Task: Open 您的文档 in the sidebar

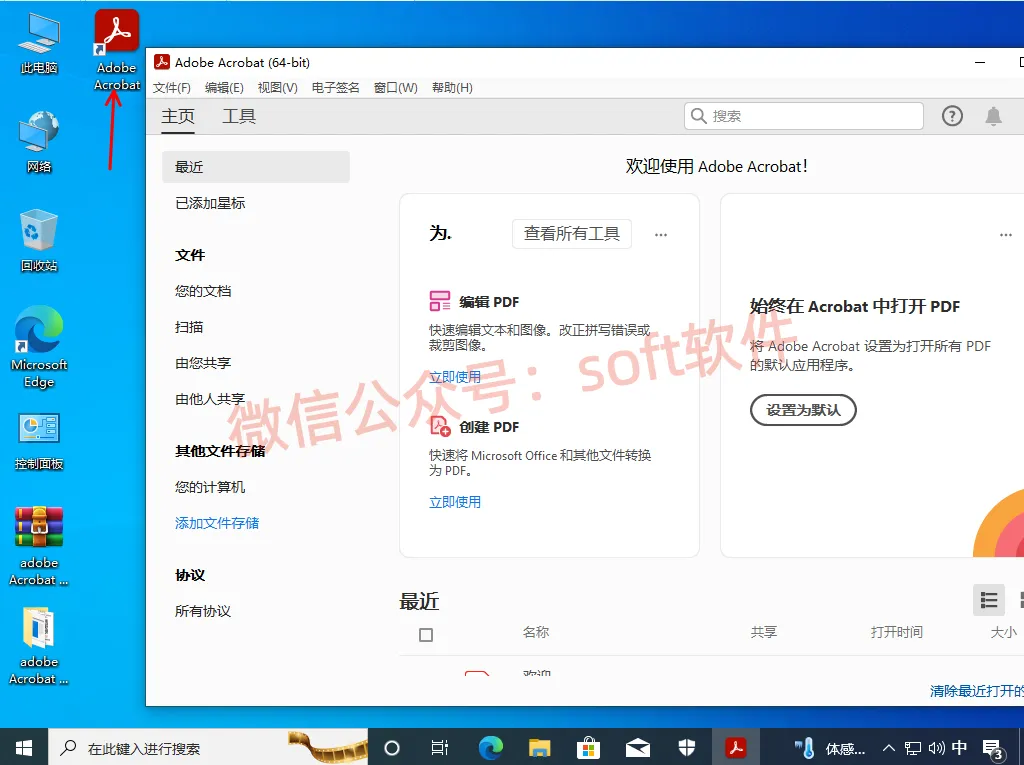Action: 202,291
